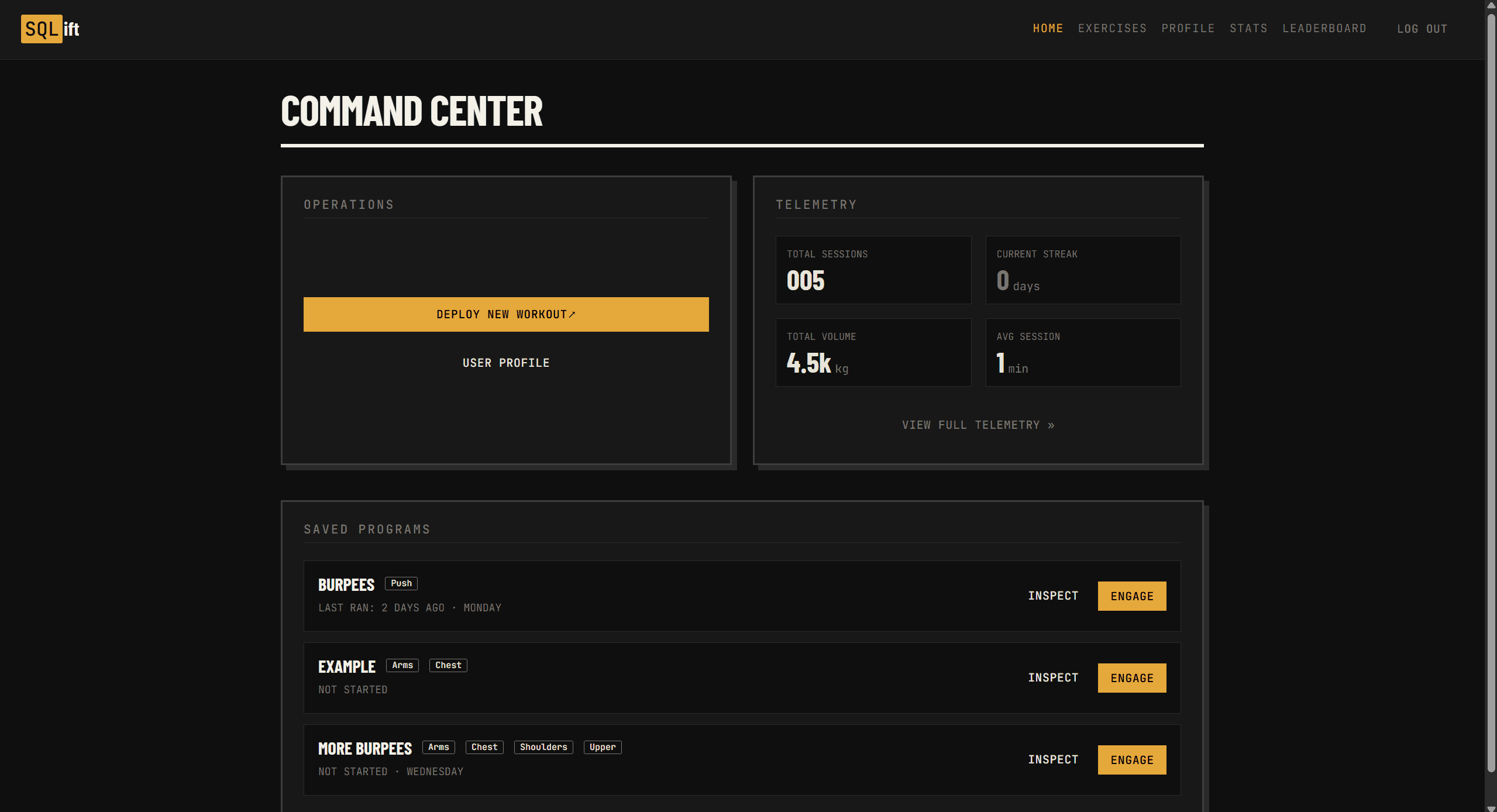
Task: Click the scrollbar down arrow
Action: coord(1491,808)
